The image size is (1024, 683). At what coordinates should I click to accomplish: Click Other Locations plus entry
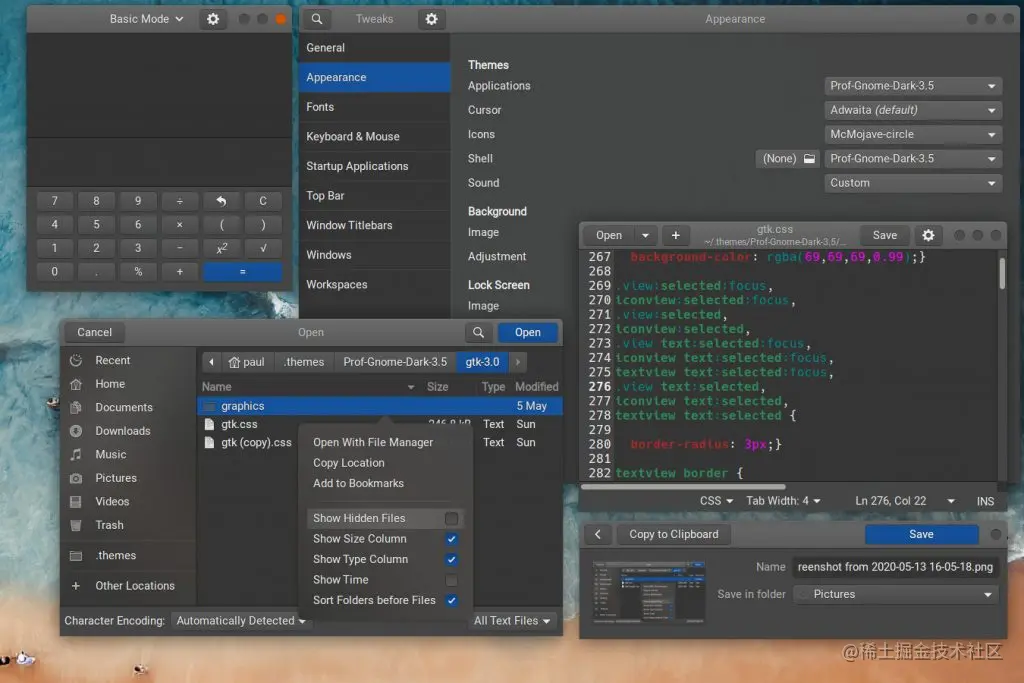point(129,586)
